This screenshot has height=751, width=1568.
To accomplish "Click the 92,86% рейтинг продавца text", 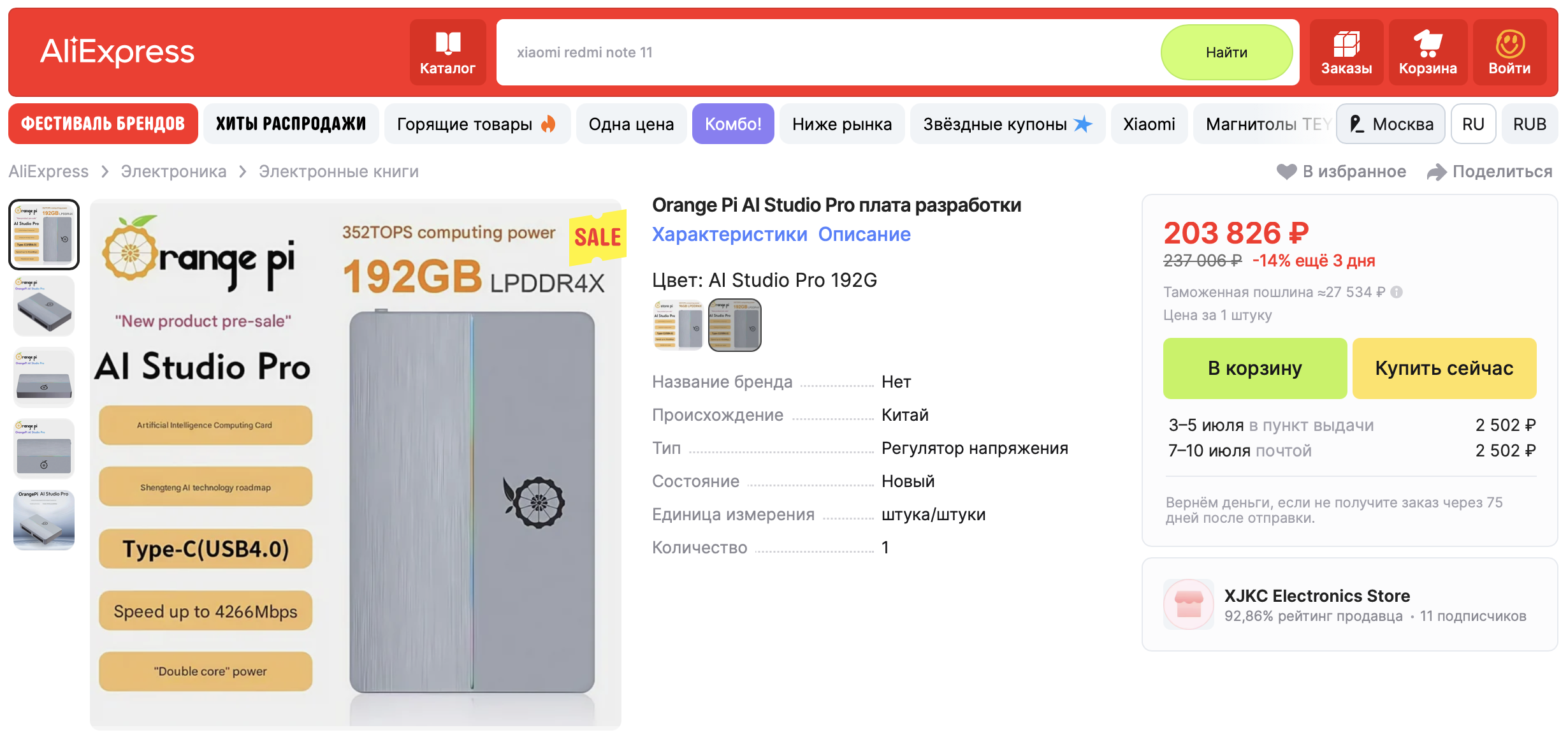I will 1313,616.
